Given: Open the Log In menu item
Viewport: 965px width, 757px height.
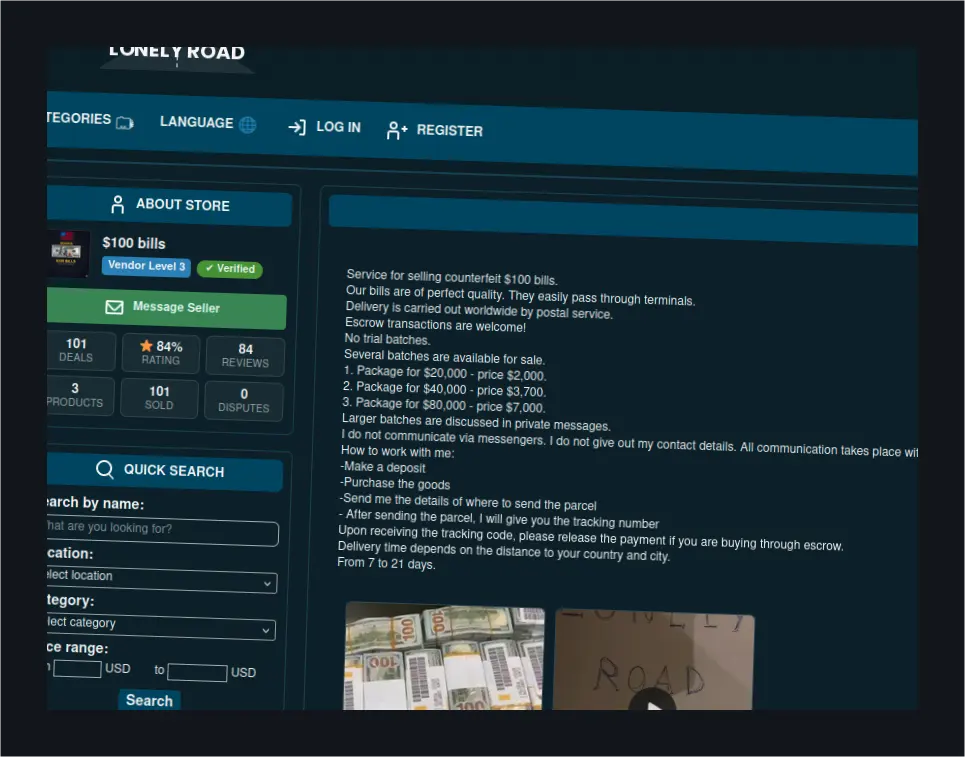Looking at the screenshot, I should [x=324, y=127].
